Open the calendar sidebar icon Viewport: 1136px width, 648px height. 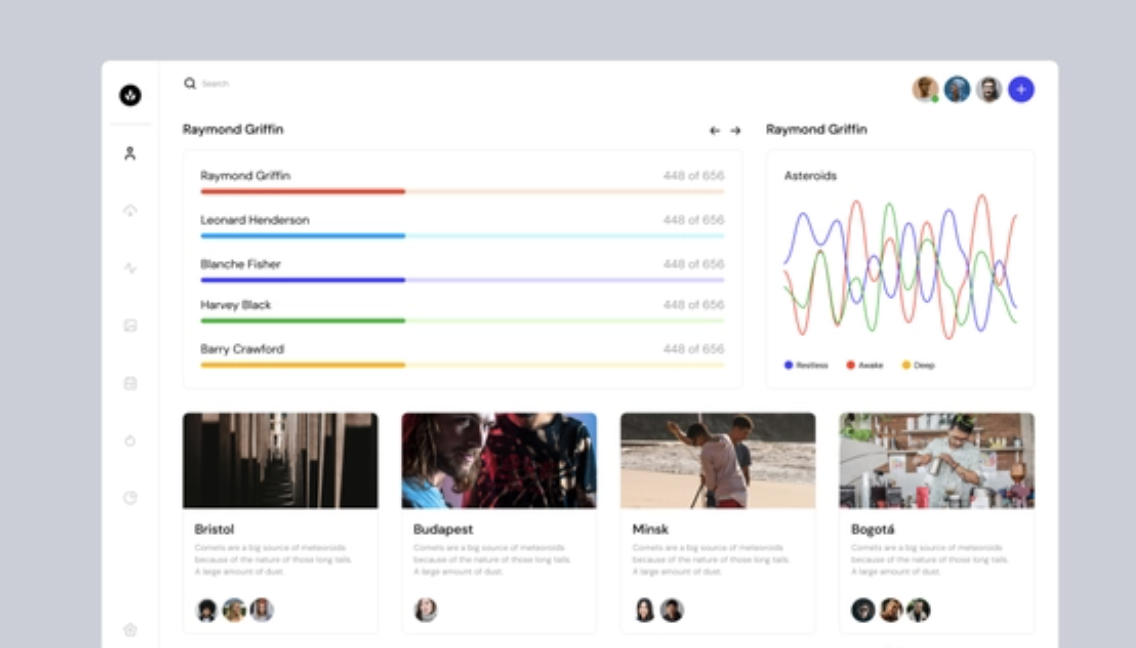(130, 383)
